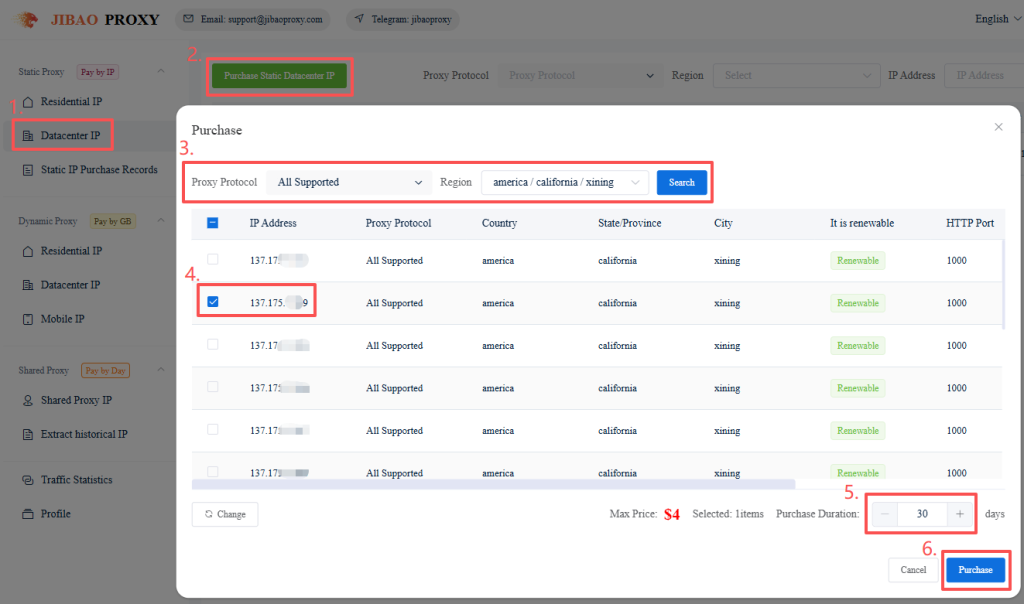Click the Static IP Purchase Records icon
This screenshot has width=1024, height=604.
coord(28,170)
